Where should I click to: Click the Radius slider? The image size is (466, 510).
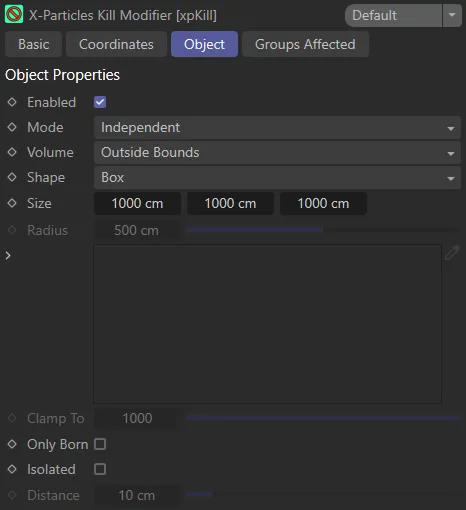(x=323, y=230)
